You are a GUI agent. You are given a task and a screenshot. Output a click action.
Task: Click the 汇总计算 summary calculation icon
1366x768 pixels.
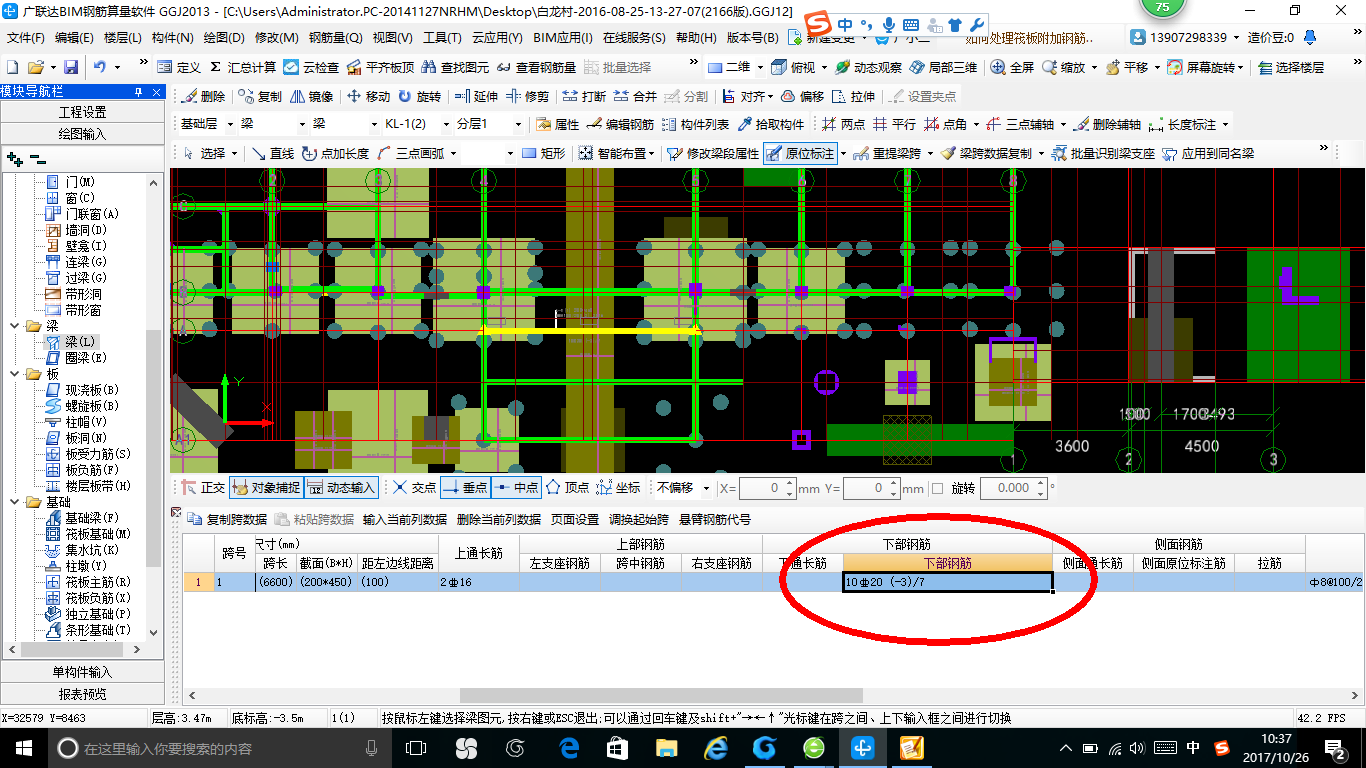coord(243,67)
